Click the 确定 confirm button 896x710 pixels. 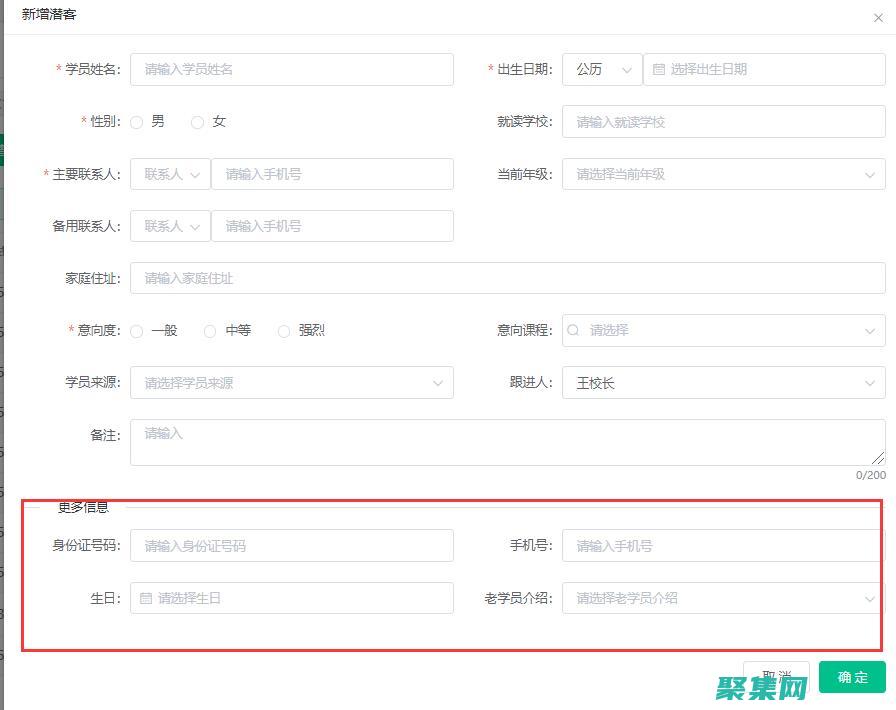tap(851, 676)
